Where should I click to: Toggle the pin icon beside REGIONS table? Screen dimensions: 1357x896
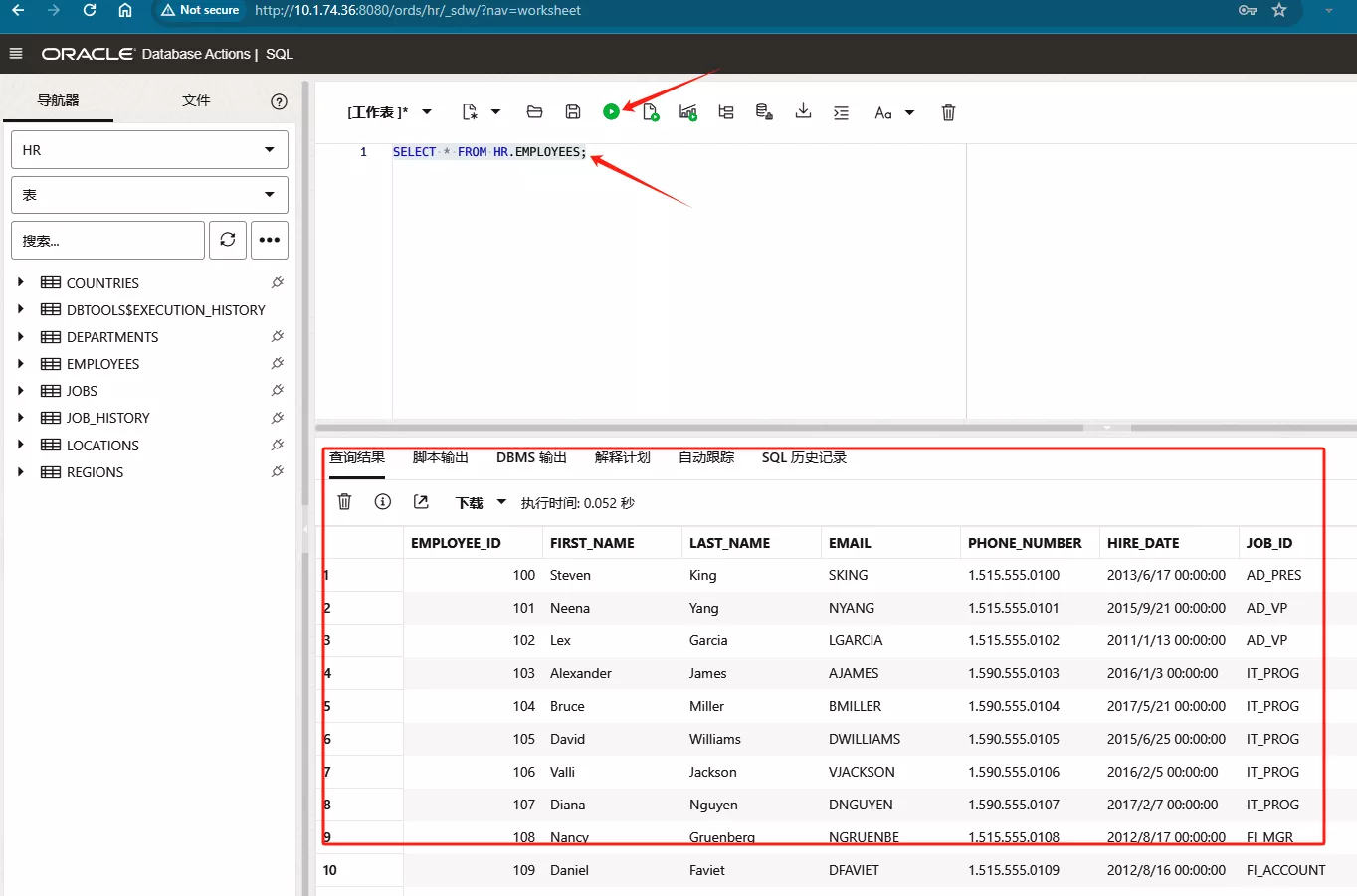[278, 471]
